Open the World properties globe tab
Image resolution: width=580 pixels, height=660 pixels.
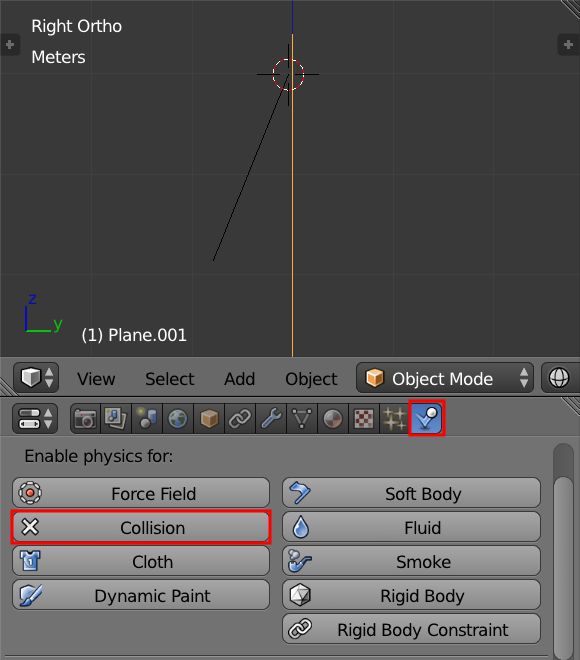tap(178, 419)
